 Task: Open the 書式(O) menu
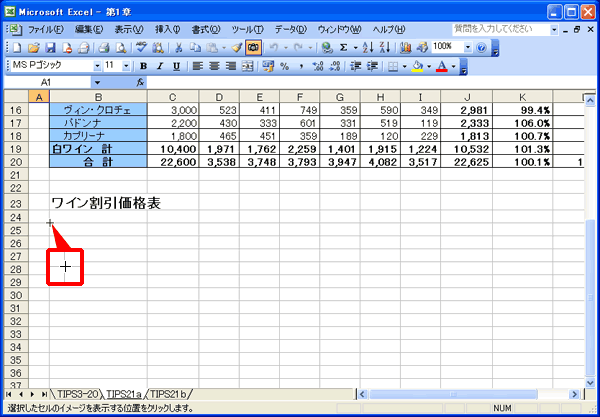click(x=206, y=29)
